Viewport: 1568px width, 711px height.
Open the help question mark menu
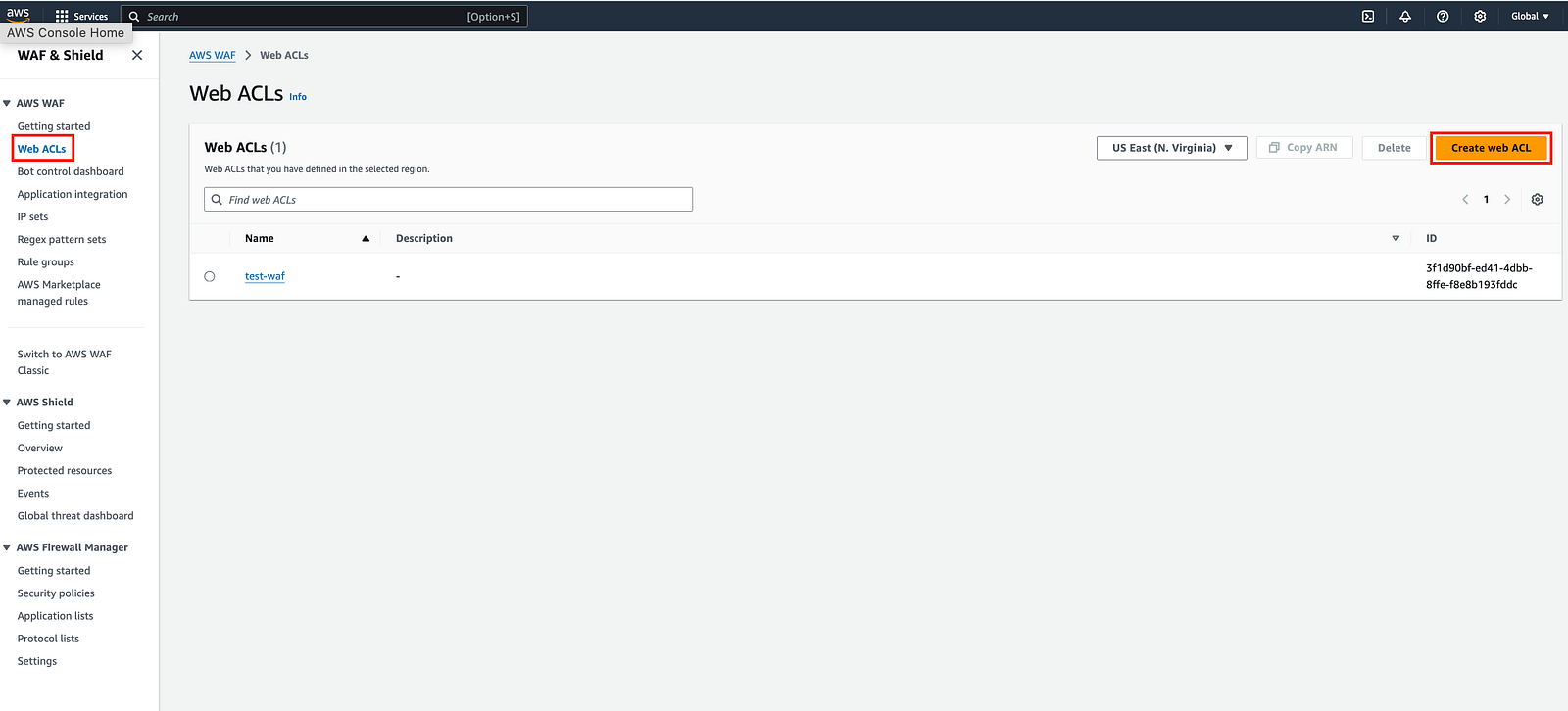[x=1443, y=17]
